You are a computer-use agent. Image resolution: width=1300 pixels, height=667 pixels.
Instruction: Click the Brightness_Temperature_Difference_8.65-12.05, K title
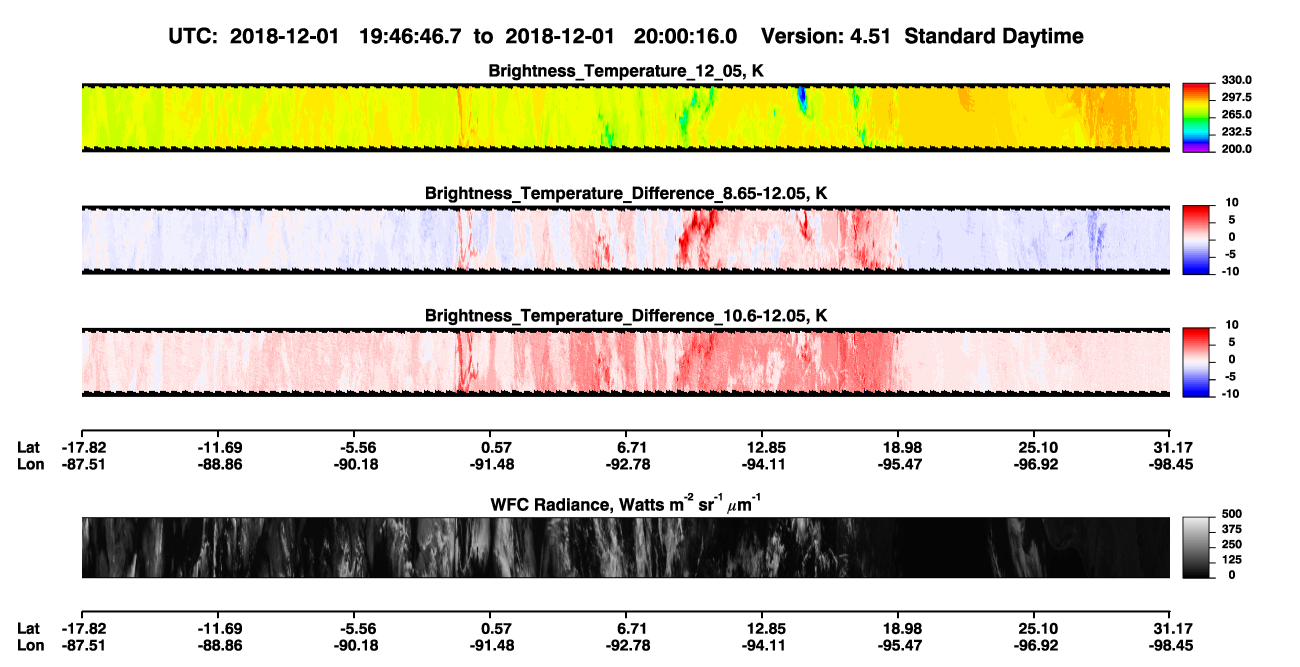tap(626, 193)
